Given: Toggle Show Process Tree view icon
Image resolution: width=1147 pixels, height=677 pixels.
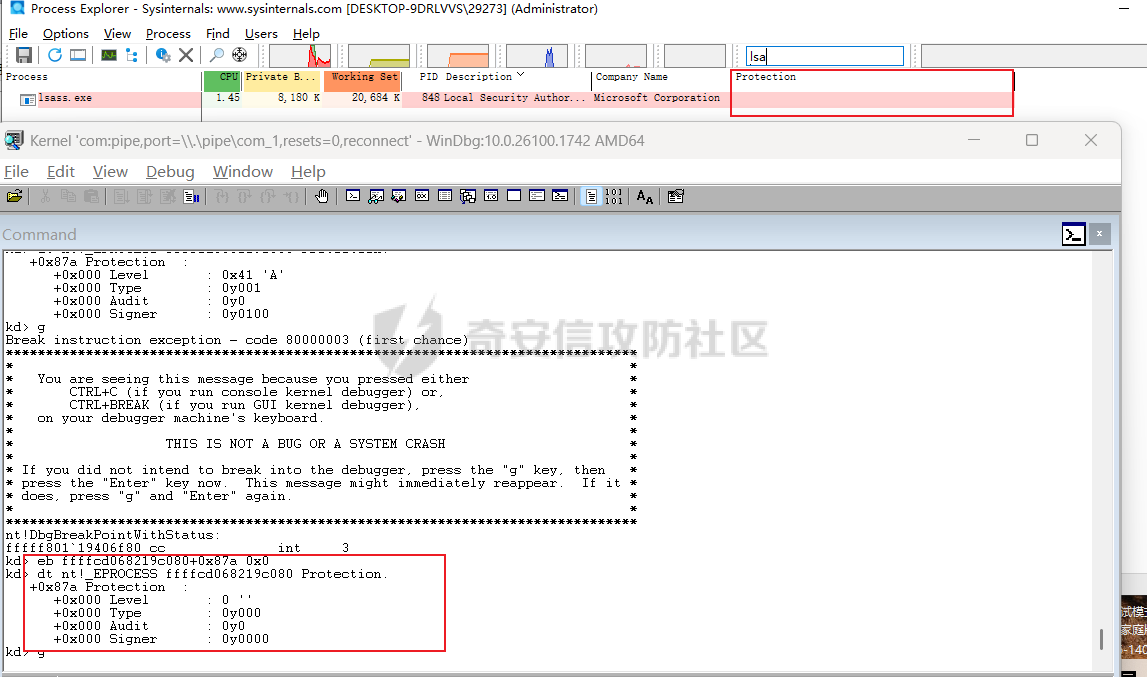Looking at the screenshot, I should [132, 55].
